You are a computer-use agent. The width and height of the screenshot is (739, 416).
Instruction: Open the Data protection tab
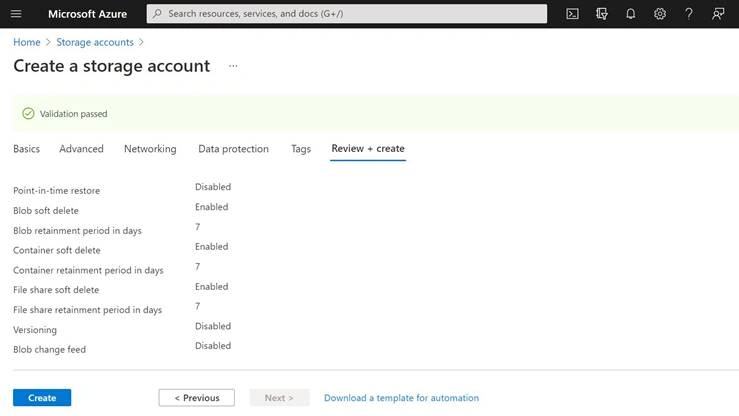[x=233, y=149]
